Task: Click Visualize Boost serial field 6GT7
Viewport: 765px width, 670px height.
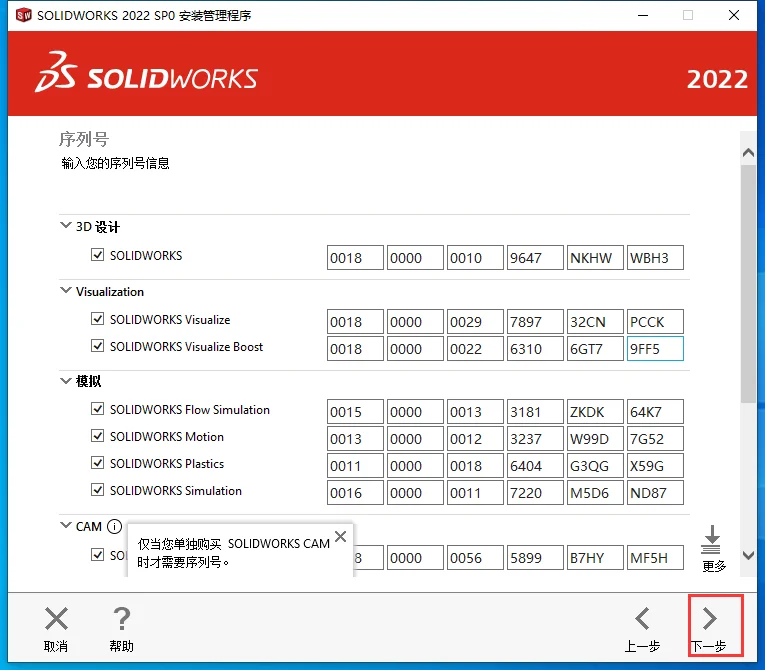Action: coord(595,349)
